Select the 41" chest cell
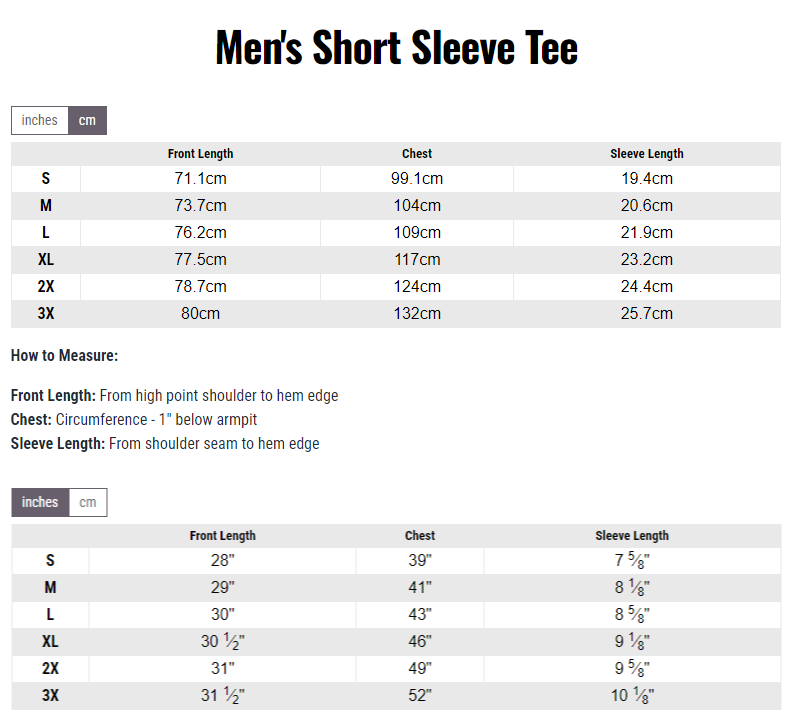Screen dimensions: 789x721 pyautogui.click(x=420, y=588)
